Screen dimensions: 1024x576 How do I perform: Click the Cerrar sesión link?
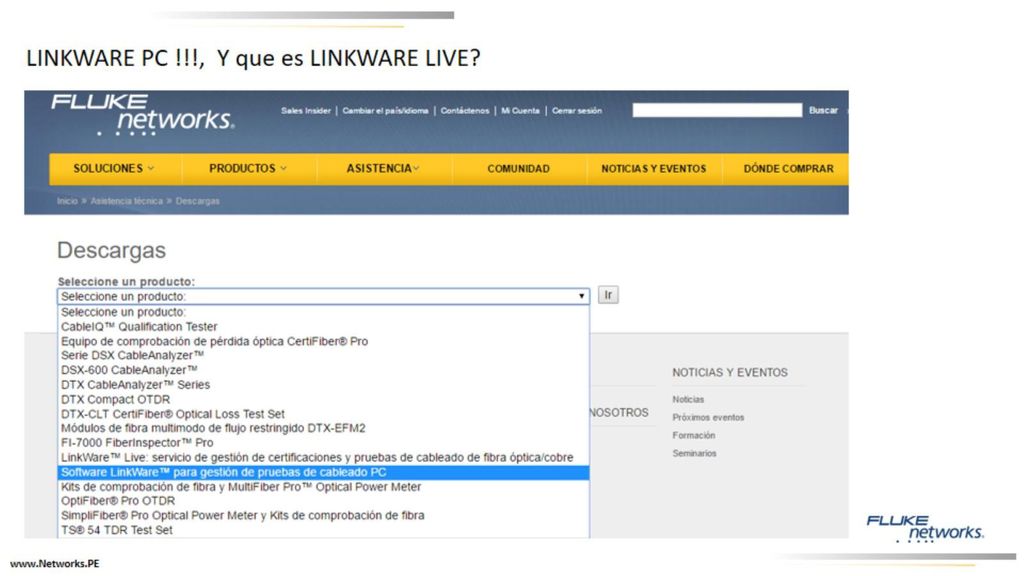pos(577,111)
